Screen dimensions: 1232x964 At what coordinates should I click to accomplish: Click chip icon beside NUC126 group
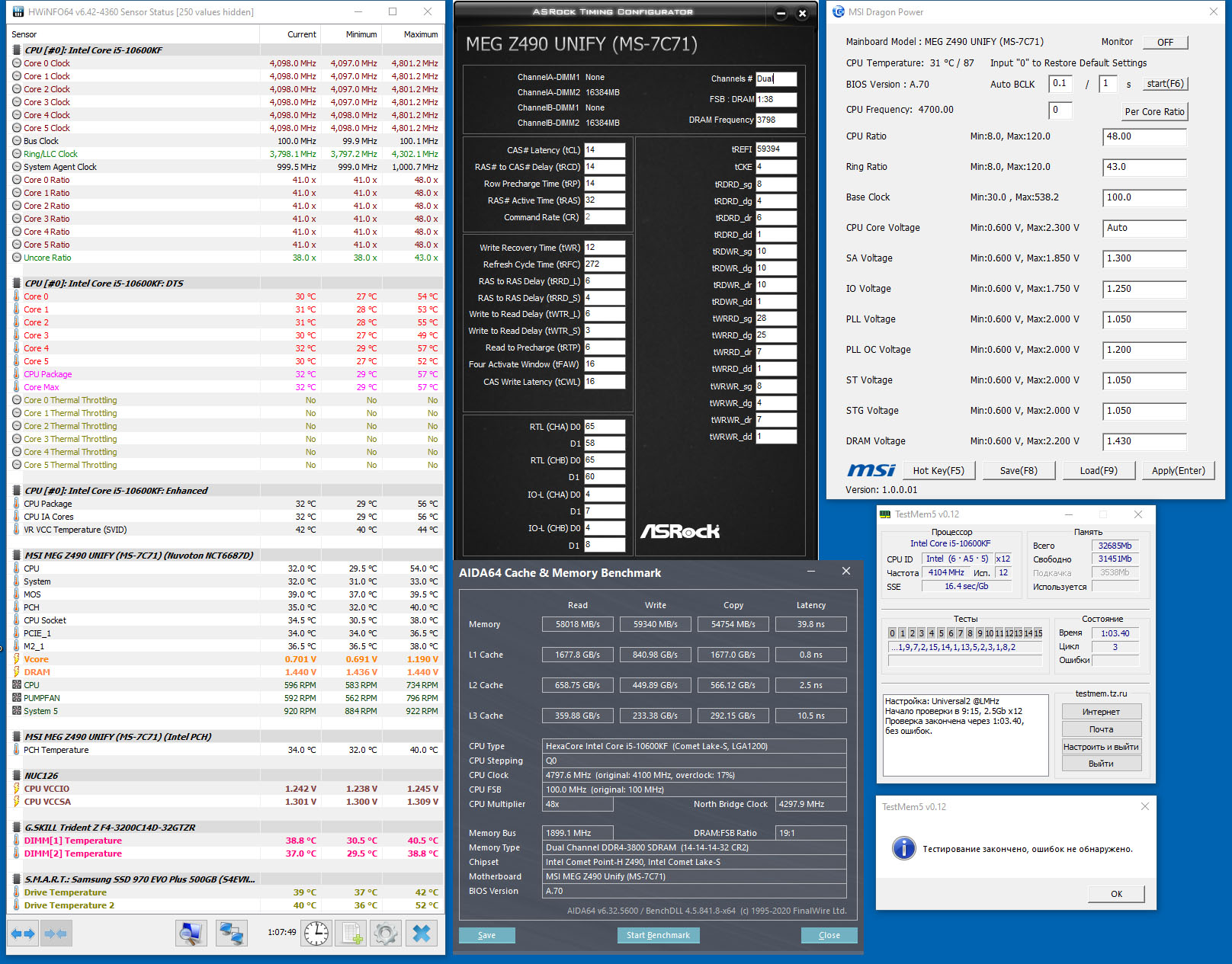coord(17,776)
